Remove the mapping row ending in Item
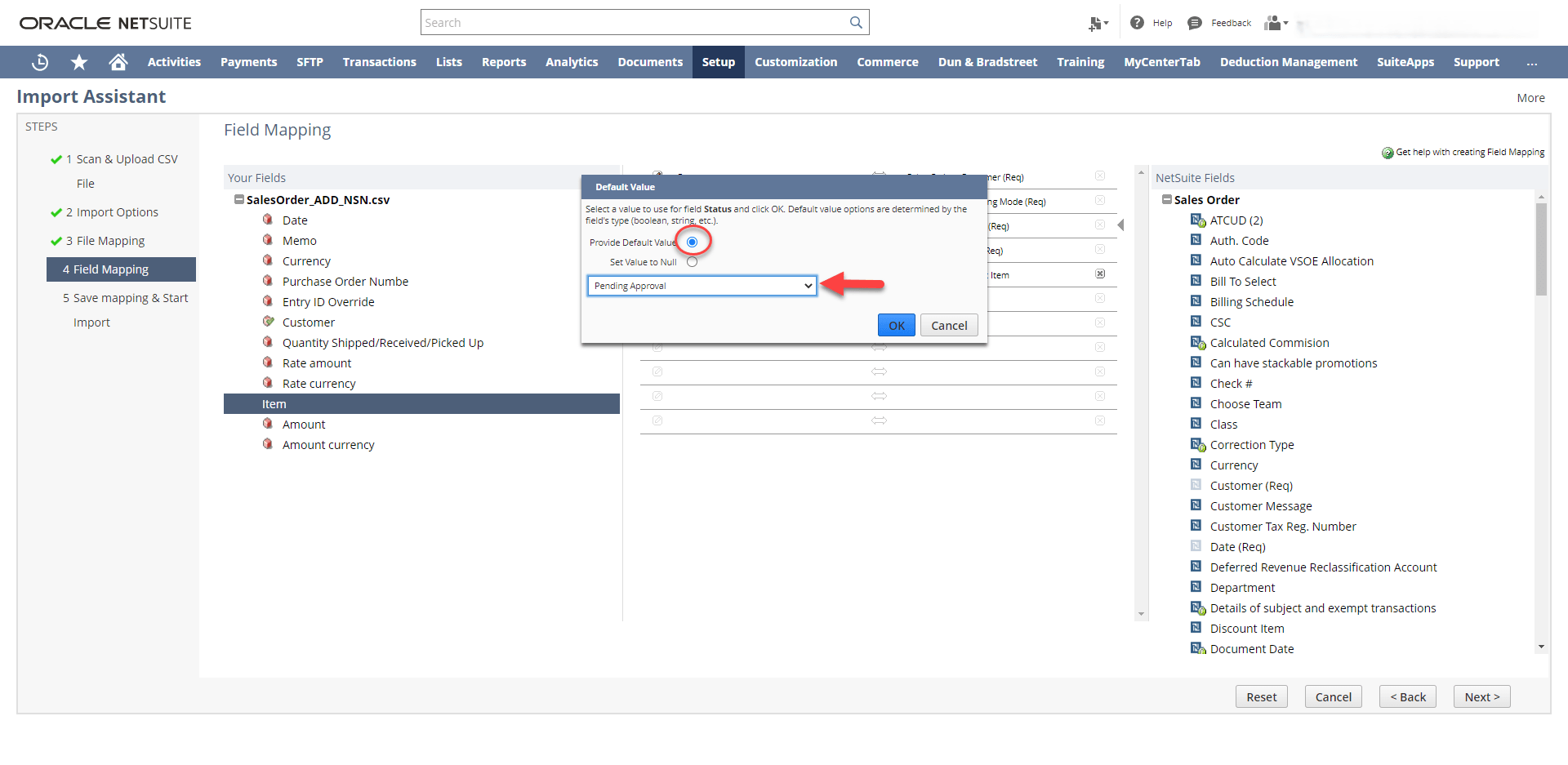Screen dimensions: 1568x765 point(1100,274)
